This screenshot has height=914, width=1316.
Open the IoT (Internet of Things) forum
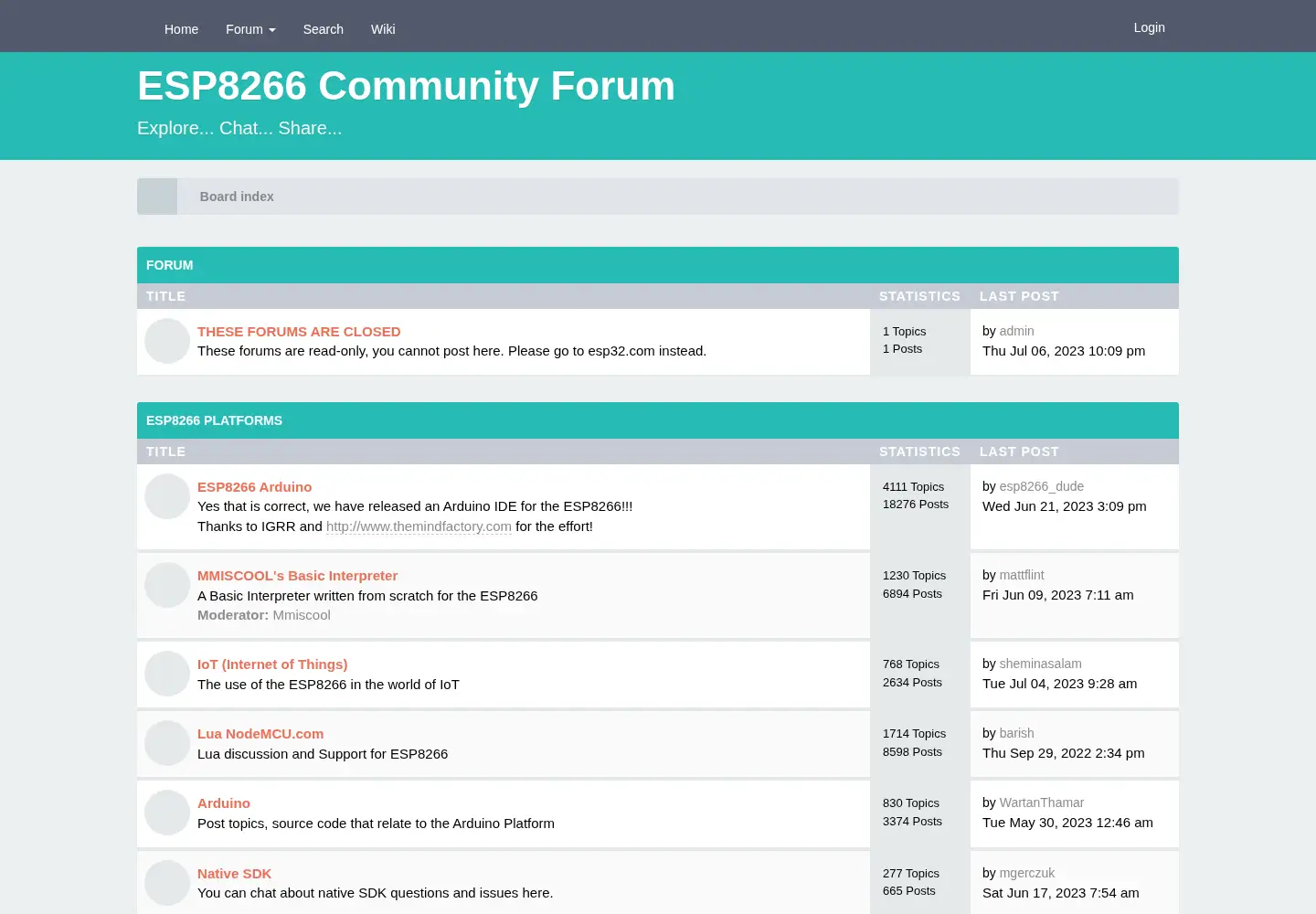tap(272, 664)
